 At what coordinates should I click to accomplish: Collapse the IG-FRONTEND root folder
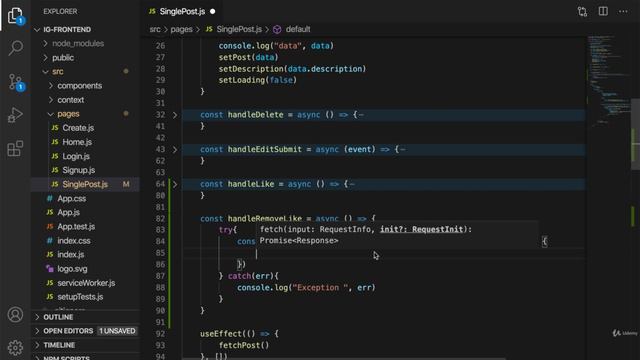(x=67, y=29)
